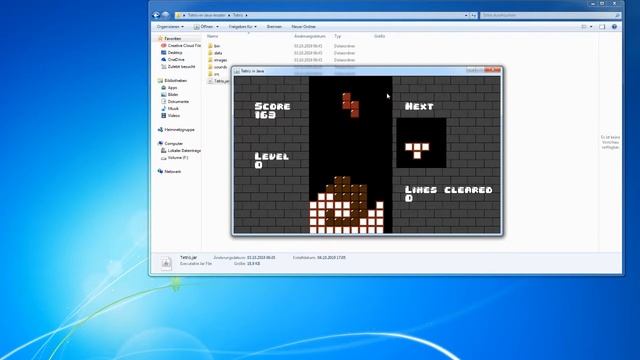Select the images folder

[x=217, y=60]
